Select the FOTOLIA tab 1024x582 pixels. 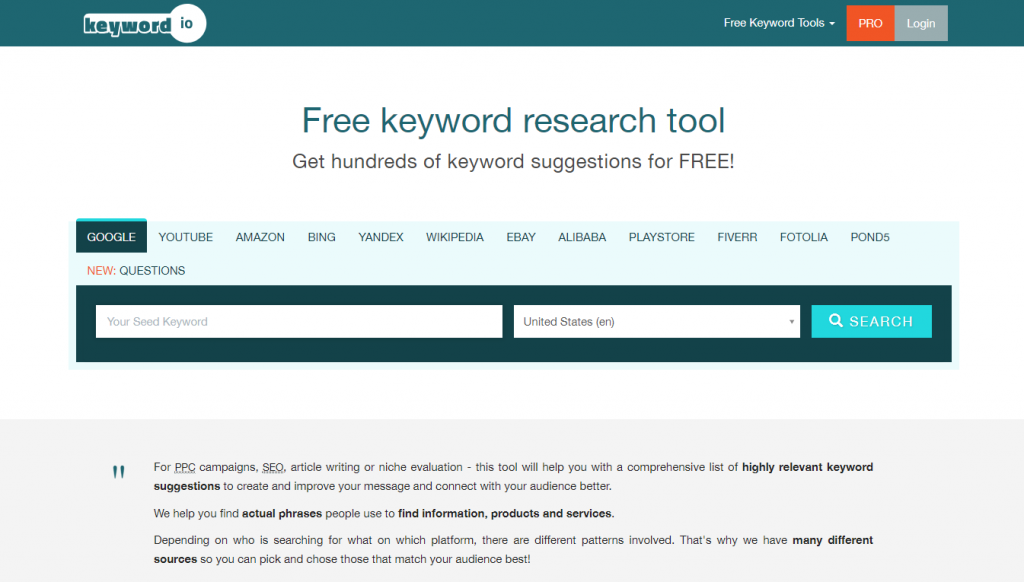pyautogui.click(x=803, y=237)
